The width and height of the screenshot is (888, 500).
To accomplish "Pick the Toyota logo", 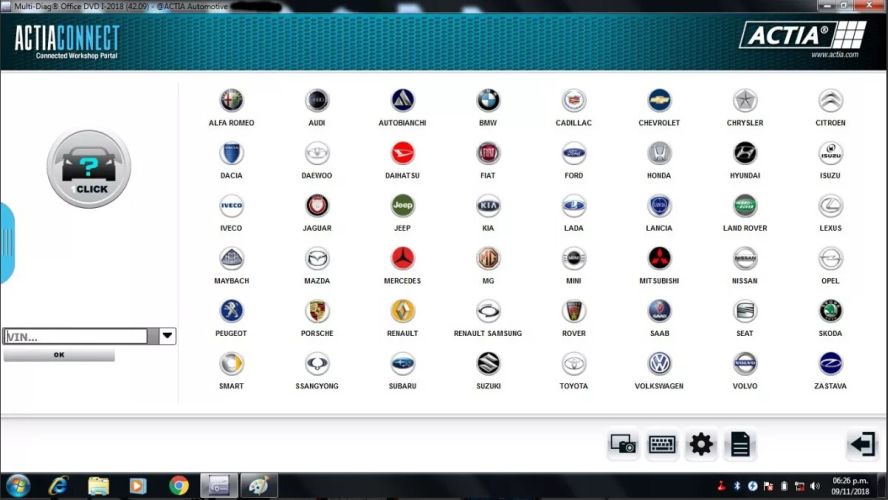I will [574, 364].
